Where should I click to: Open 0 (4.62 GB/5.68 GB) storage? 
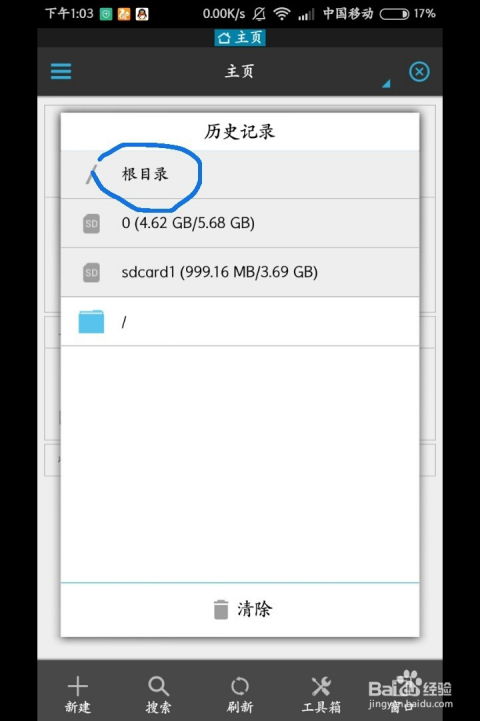(x=240, y=223)
